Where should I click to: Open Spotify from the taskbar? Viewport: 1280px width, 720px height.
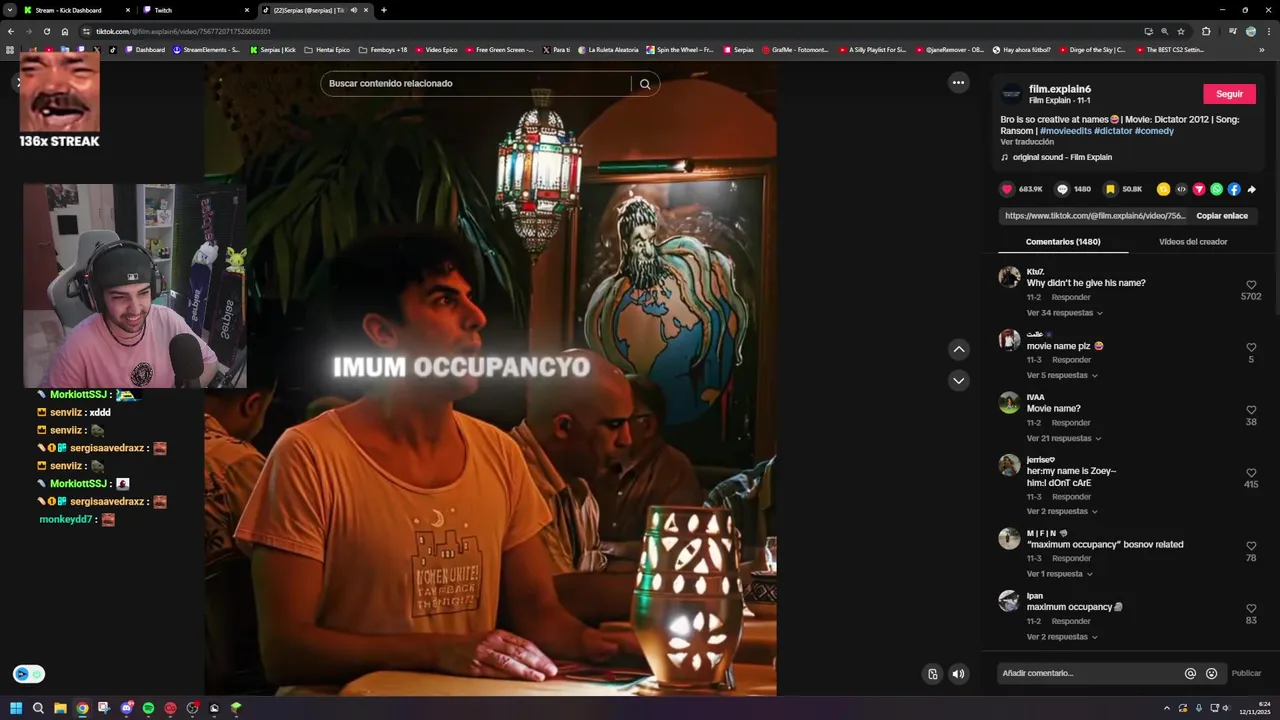[148, 708]
